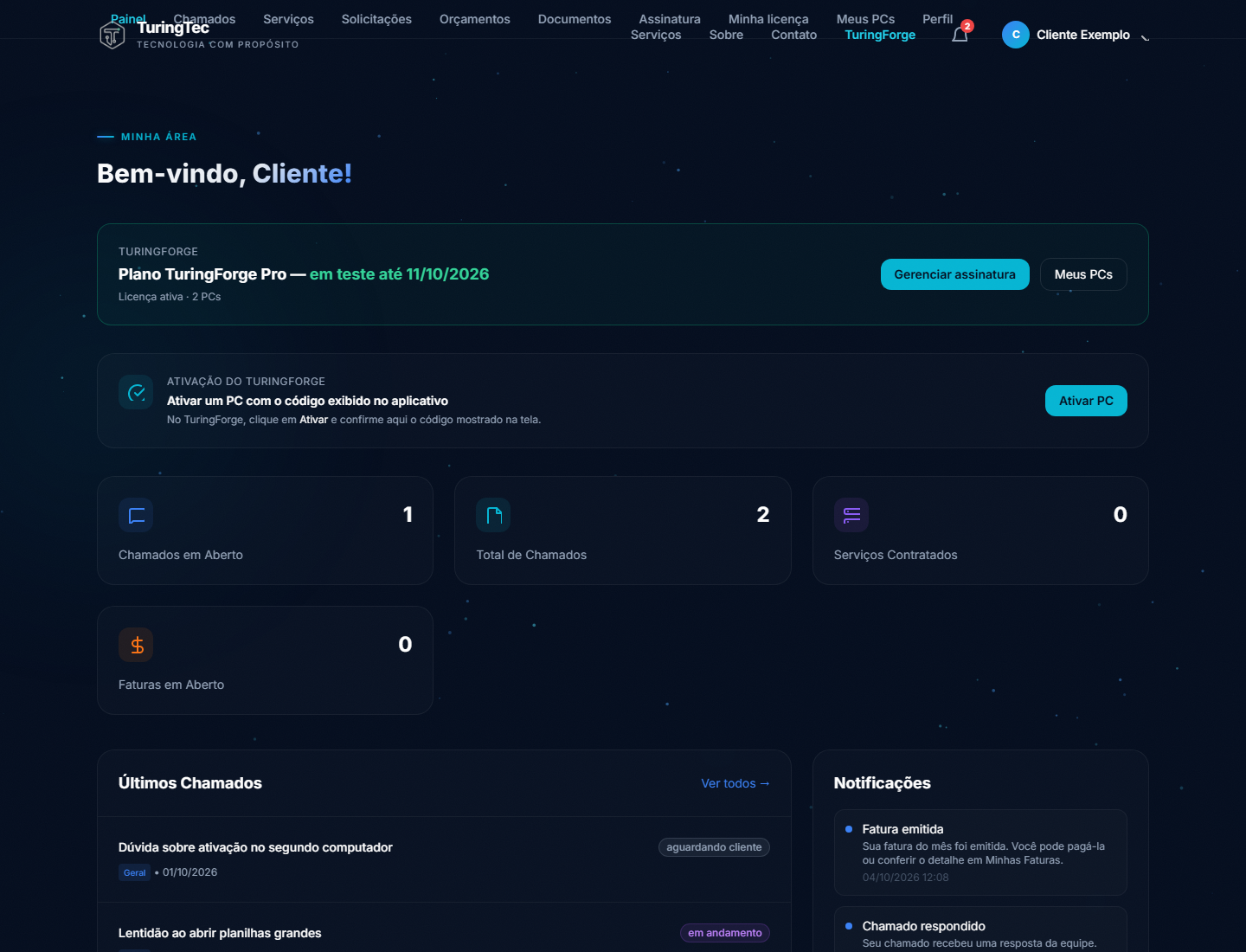Click the Faturas em Aberto card label

171,685
